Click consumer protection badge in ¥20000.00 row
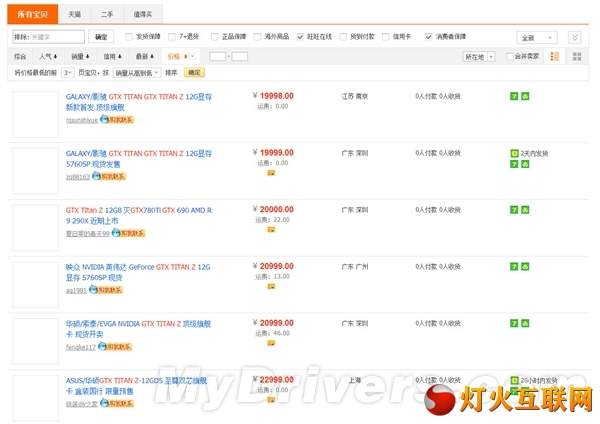The width and height of the screenshot is (600, 424). (x=525, y=210)
